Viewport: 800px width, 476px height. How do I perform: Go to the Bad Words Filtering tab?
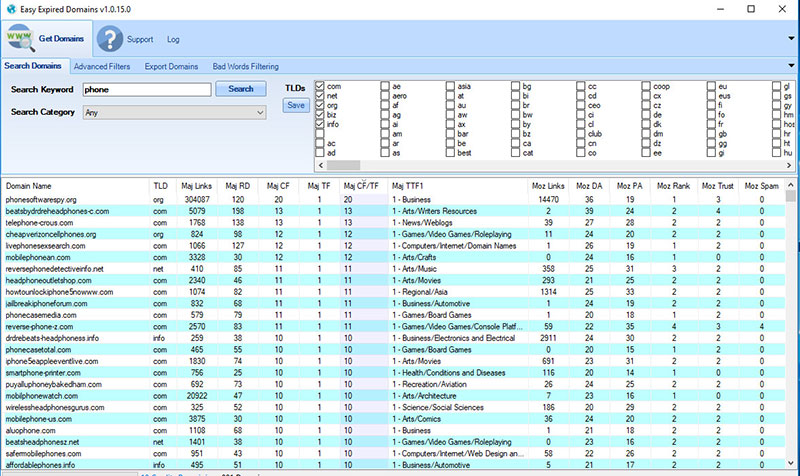[246, 66]
